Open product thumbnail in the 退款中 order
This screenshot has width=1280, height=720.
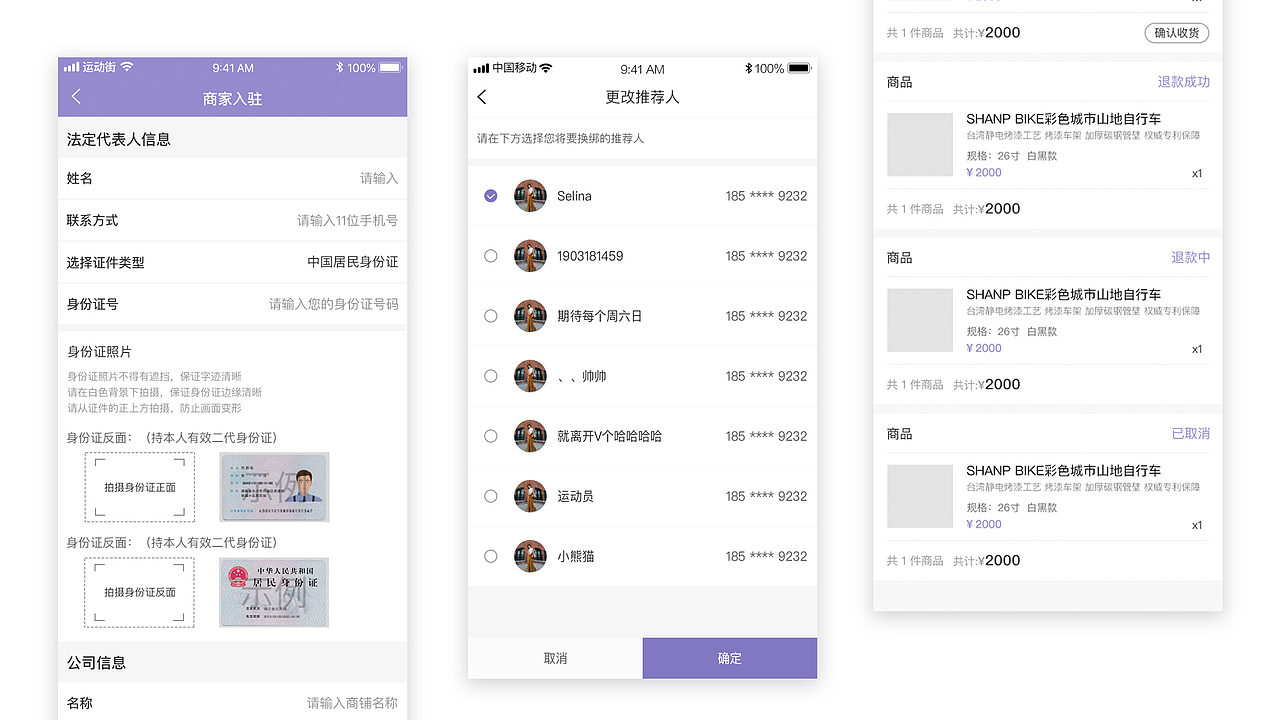click(920, 321)
